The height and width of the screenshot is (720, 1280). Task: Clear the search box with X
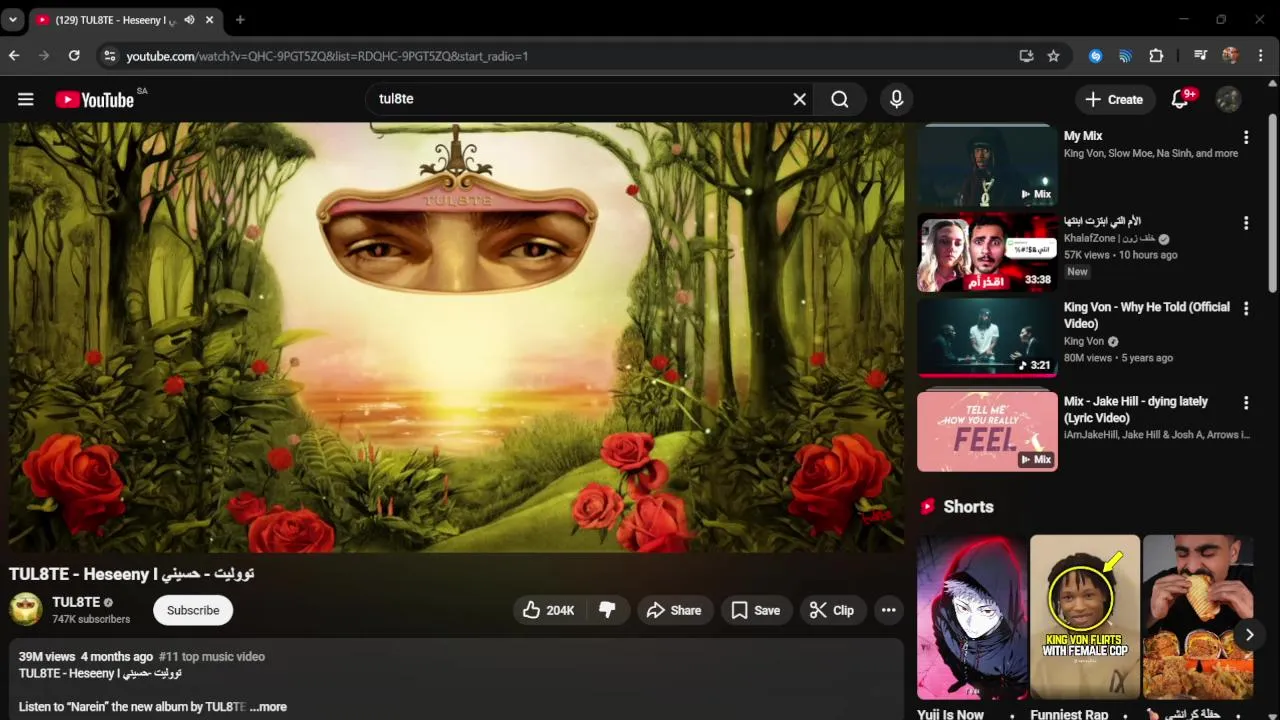tap(799, 99)
